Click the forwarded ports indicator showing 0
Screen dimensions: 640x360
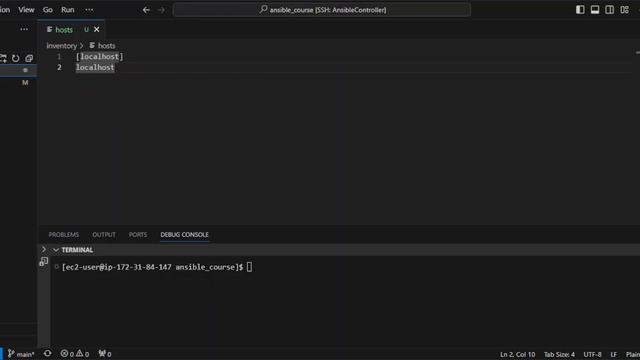[x=105, y=354]
